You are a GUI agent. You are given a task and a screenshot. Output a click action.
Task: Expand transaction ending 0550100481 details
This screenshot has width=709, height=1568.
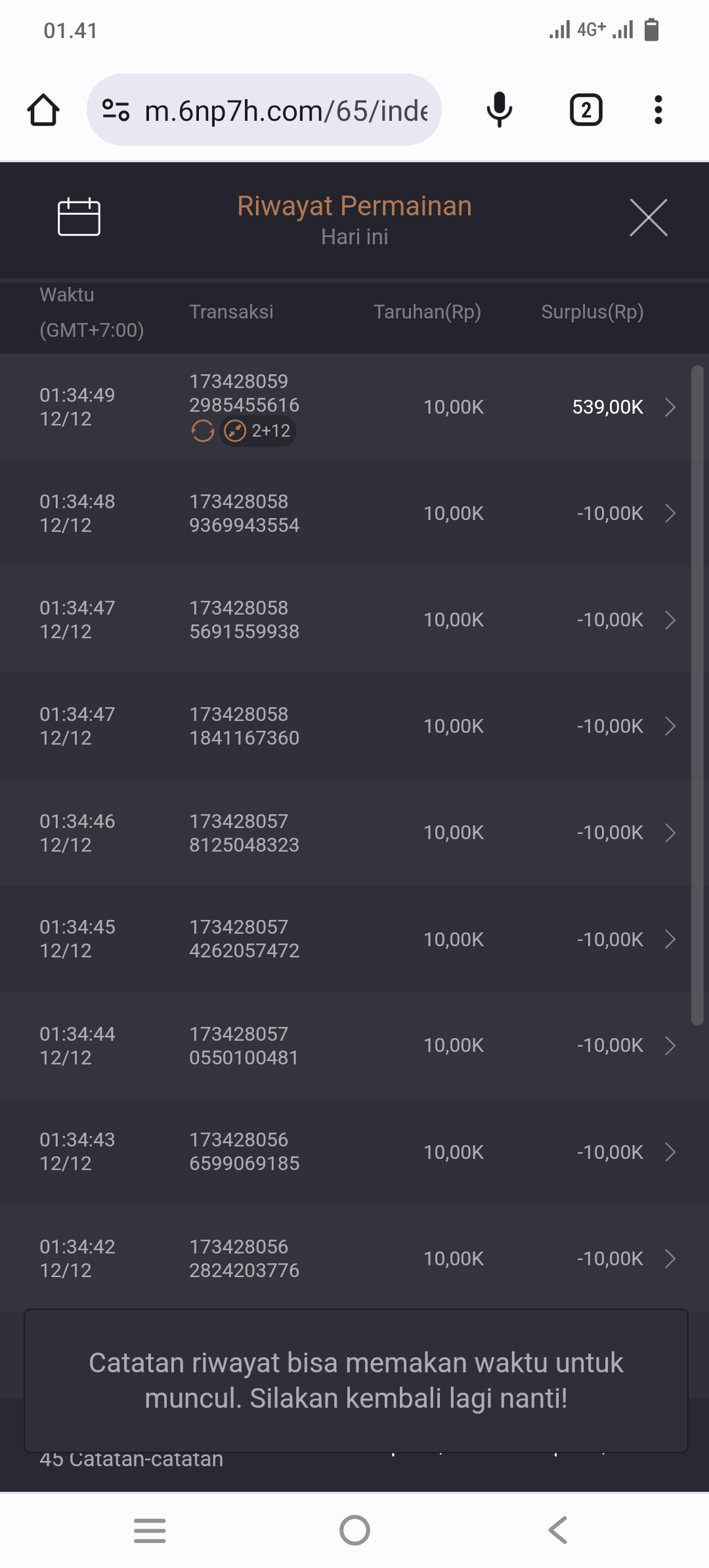pyautogui.click(x=670, y=1046)
